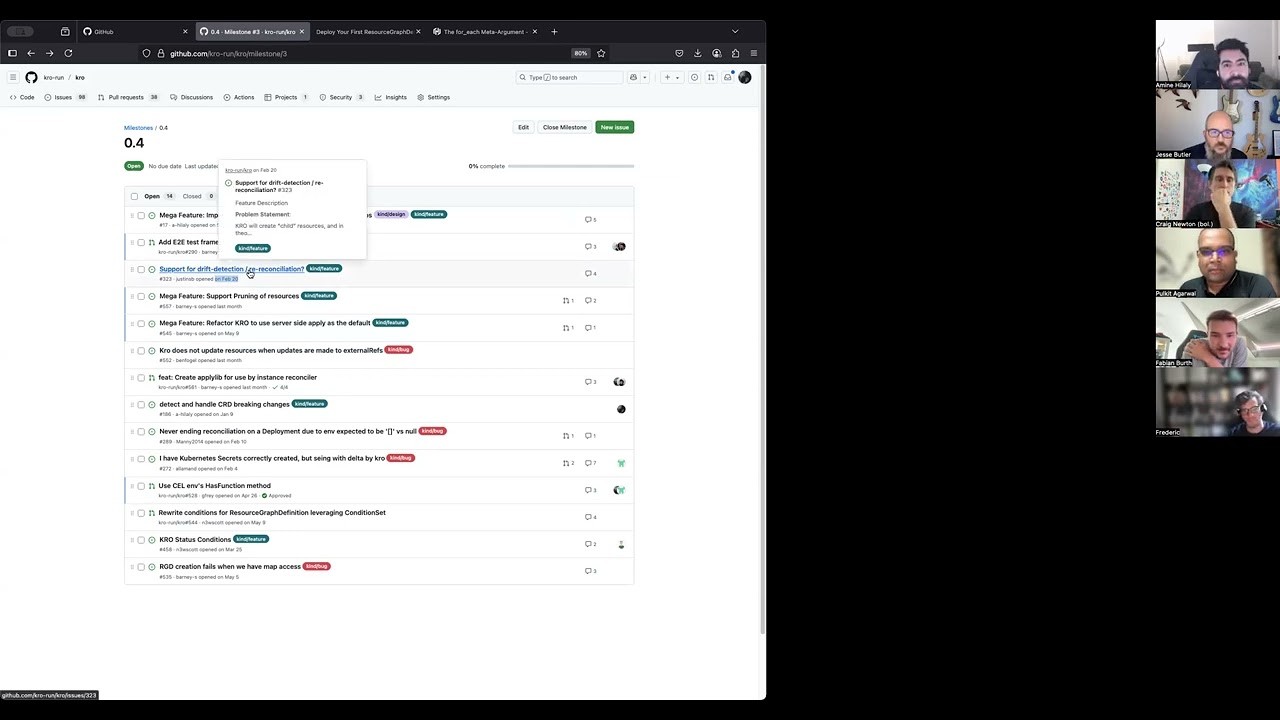This screenshot has height=720, width=1280.
Task: Click the GitHub octocat logo
Action: (x=31, y=77)
